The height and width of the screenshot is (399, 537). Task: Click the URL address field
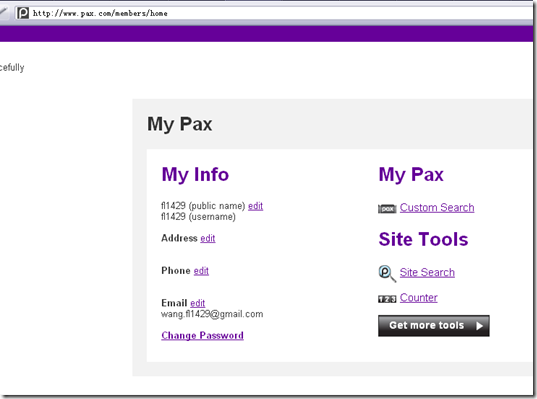pos(274,13)
